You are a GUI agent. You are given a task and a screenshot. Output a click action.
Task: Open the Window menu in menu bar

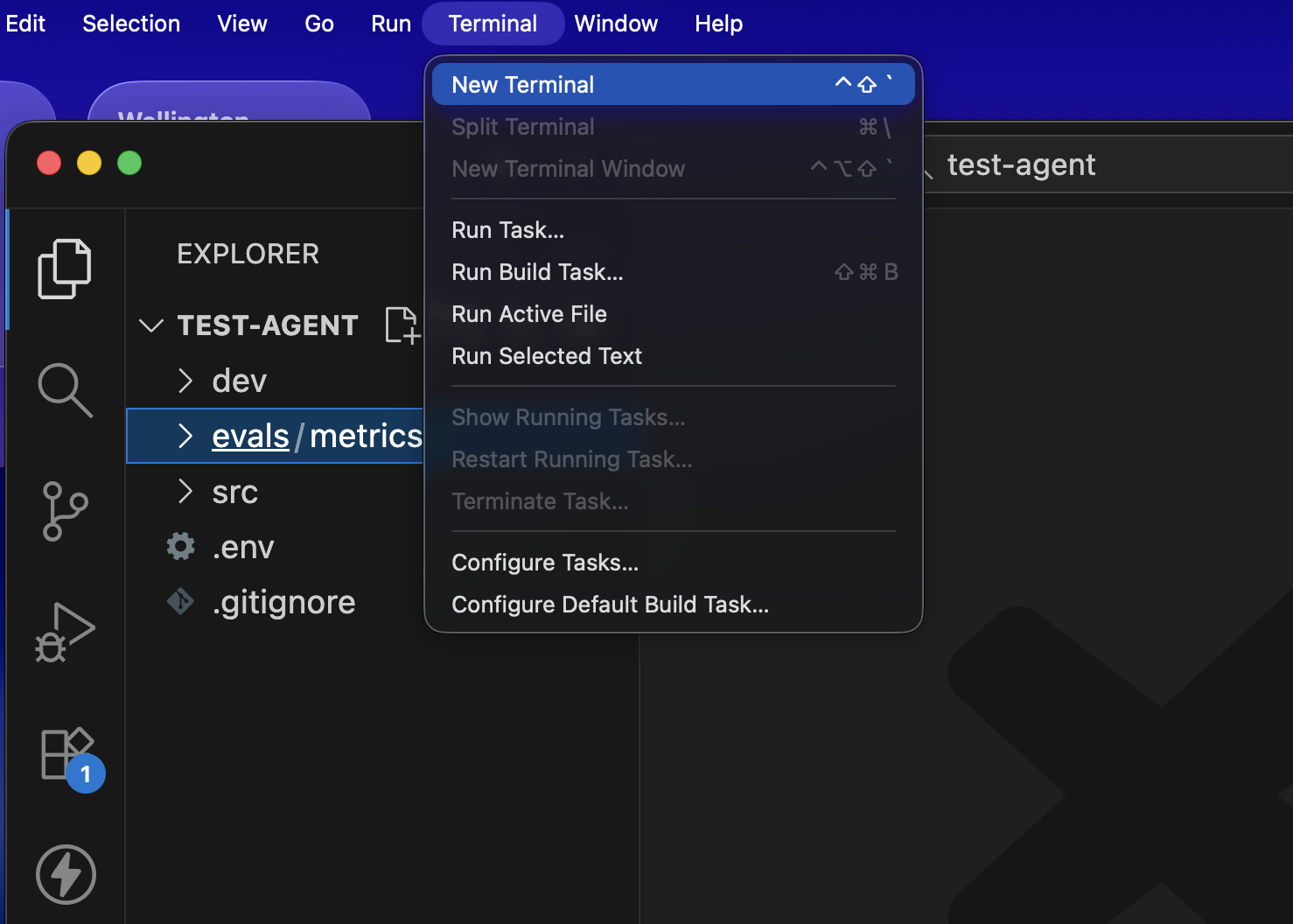615,24
